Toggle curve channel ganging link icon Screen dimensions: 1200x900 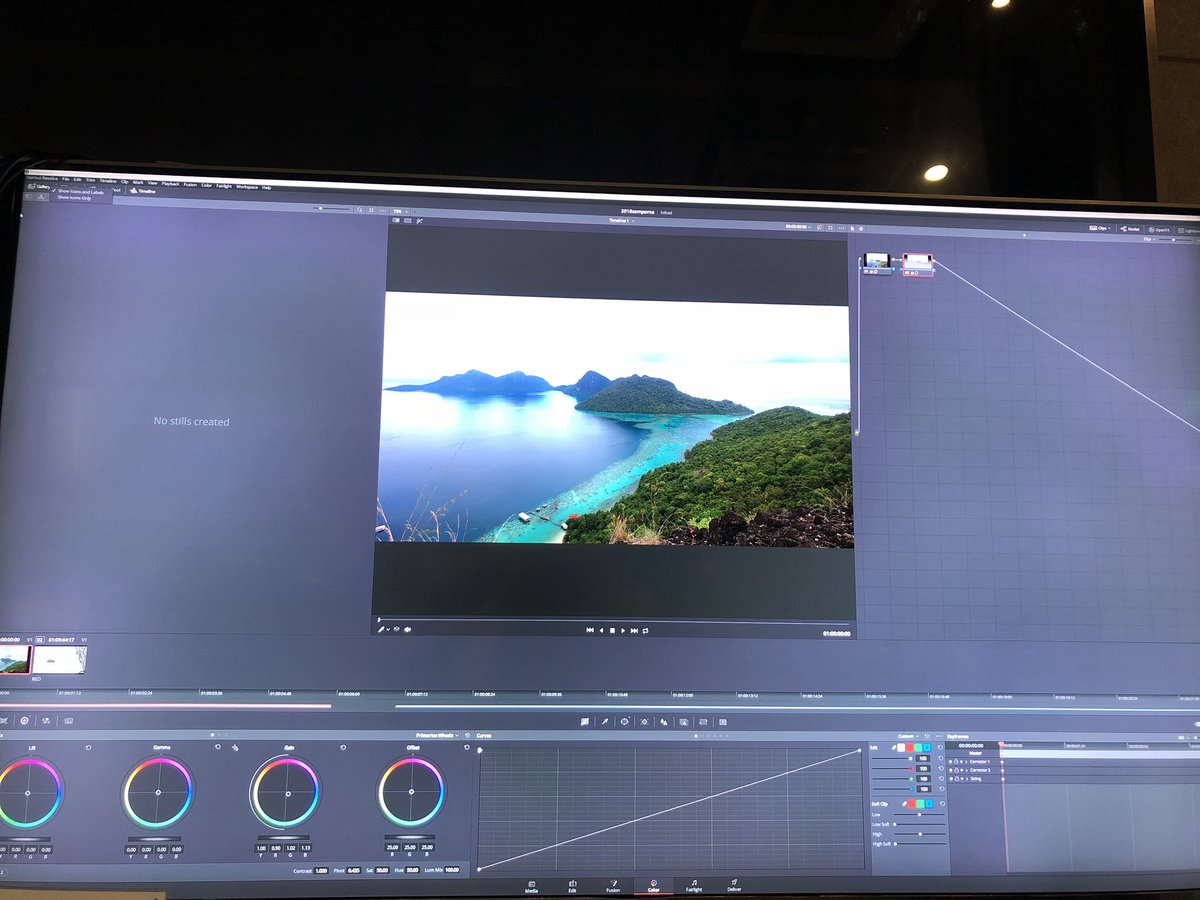894,747
